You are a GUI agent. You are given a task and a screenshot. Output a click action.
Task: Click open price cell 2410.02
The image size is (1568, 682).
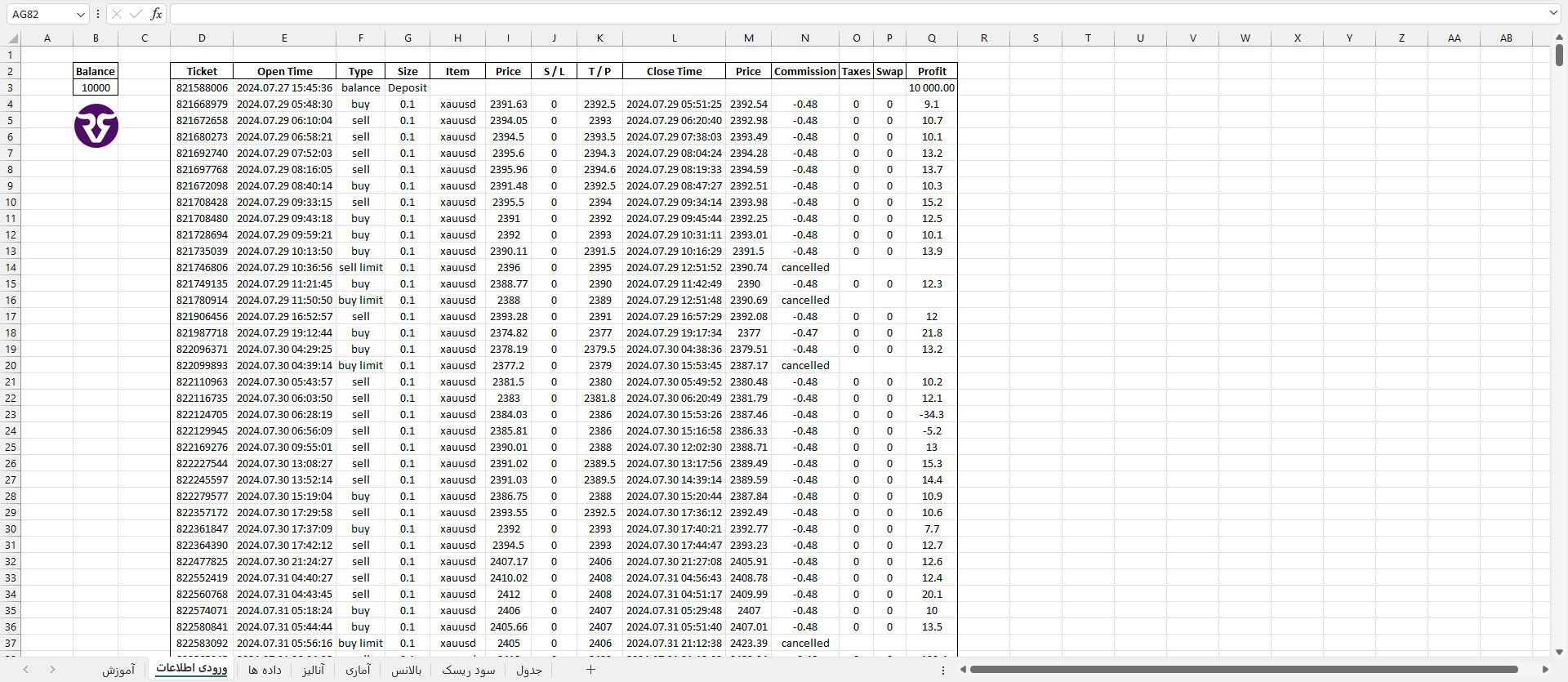(x=508, y=577)
